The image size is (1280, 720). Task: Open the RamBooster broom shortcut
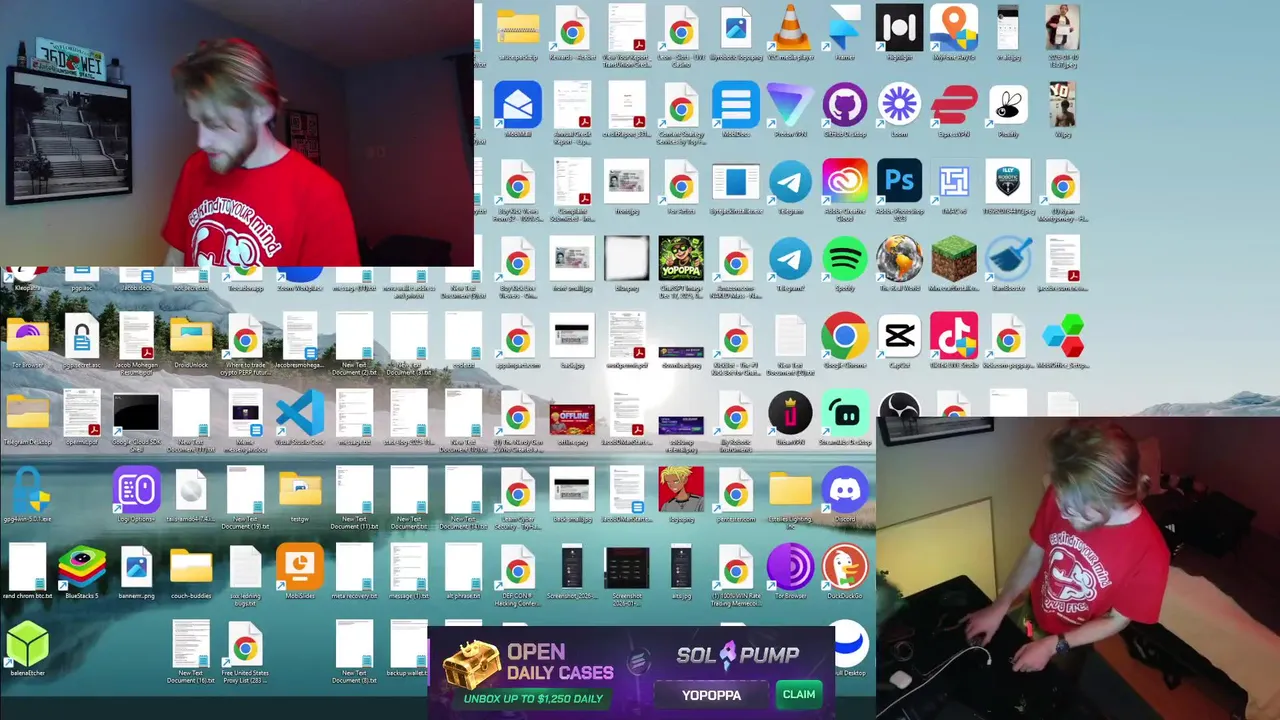point(1008,260)
